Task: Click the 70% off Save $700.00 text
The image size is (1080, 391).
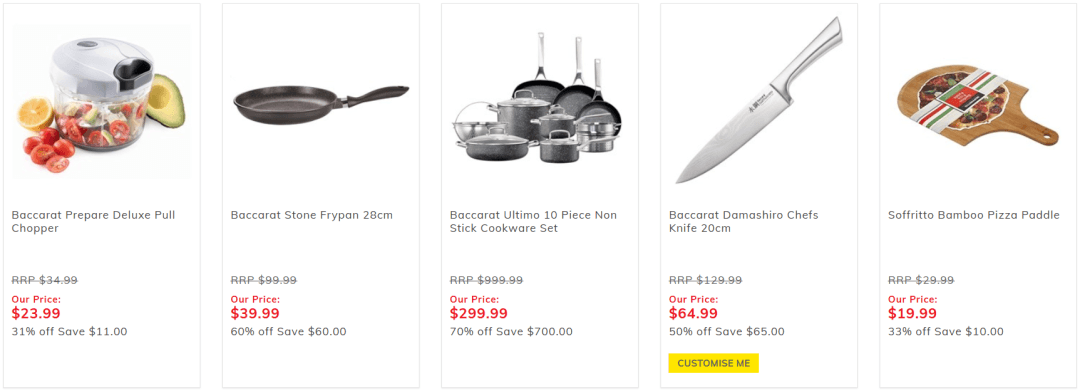Action: pos(511,332)
